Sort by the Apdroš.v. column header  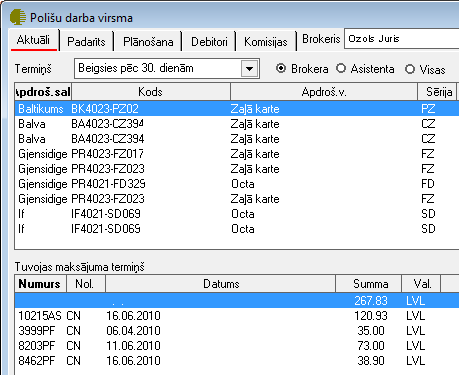324,92
